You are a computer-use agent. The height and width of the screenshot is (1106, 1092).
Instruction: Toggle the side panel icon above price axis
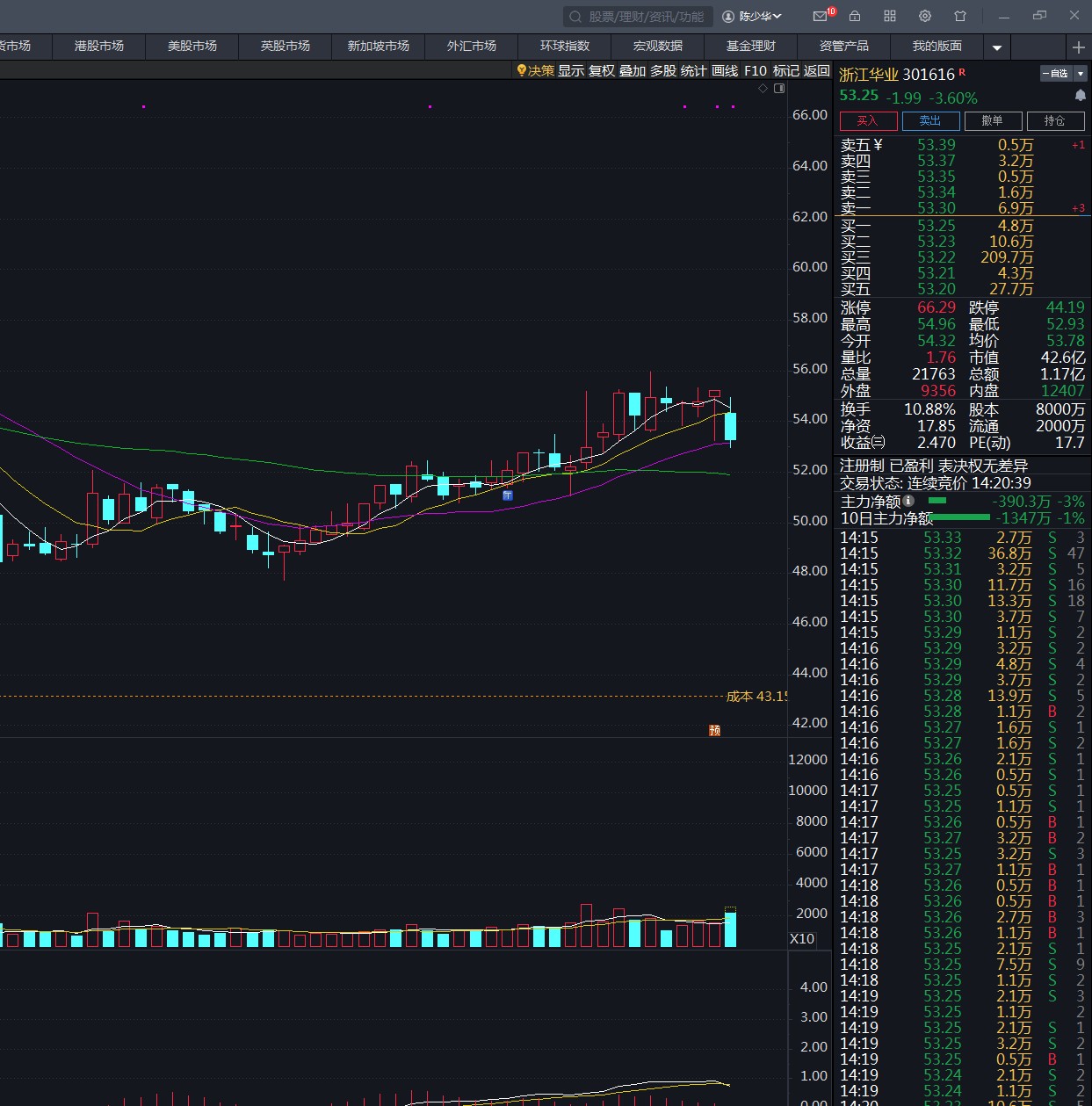pos(779,89)
